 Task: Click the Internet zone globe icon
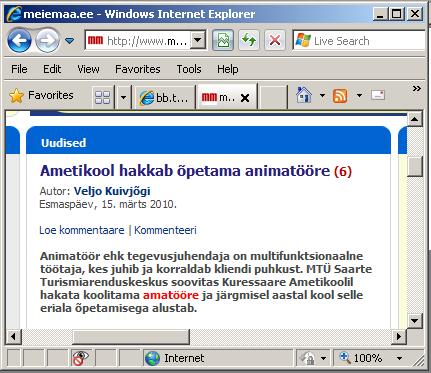(x=152, y=358)
